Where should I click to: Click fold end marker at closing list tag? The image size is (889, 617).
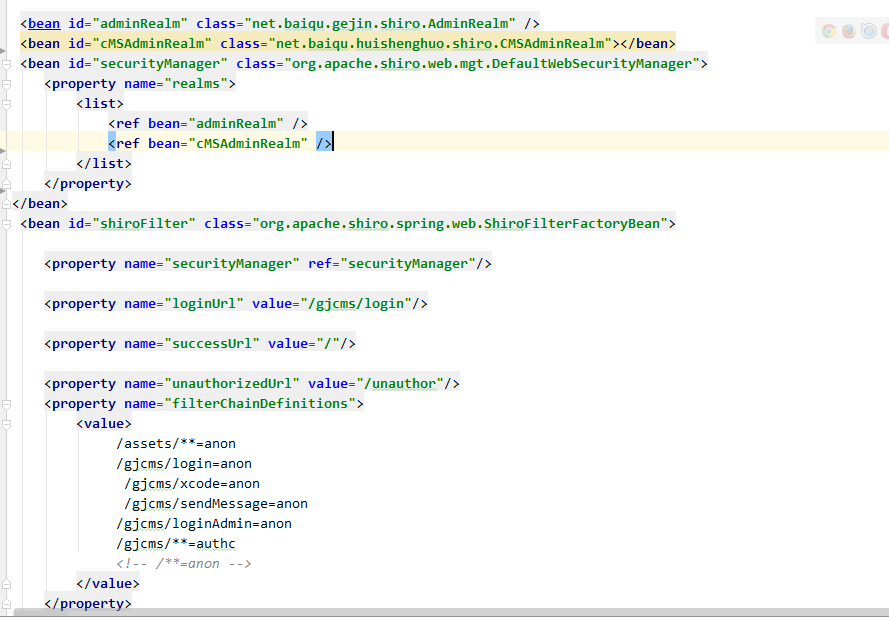(x=7, y=164)
